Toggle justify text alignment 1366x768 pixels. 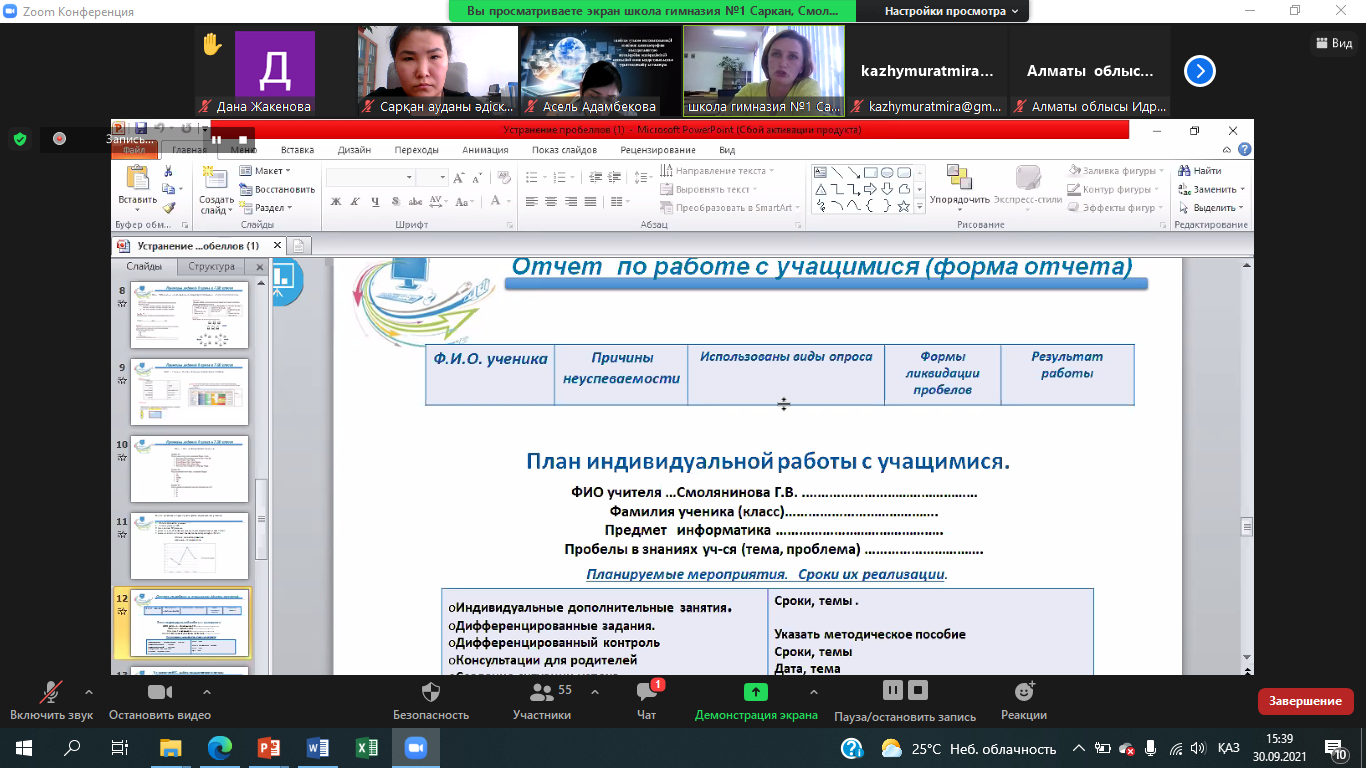[x=589, y=202]
